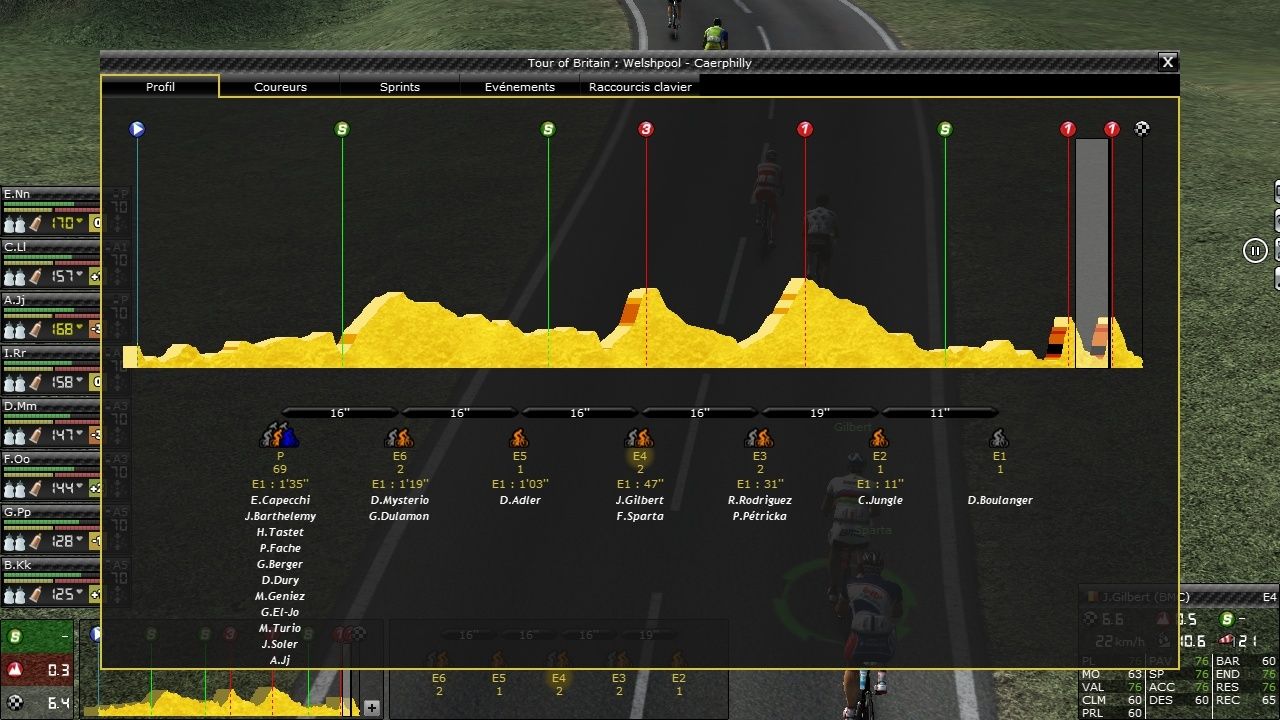Click rider name J.Soler in peloton list
The height and width of the screenshot is (720, 1280).
click(280, 644)
